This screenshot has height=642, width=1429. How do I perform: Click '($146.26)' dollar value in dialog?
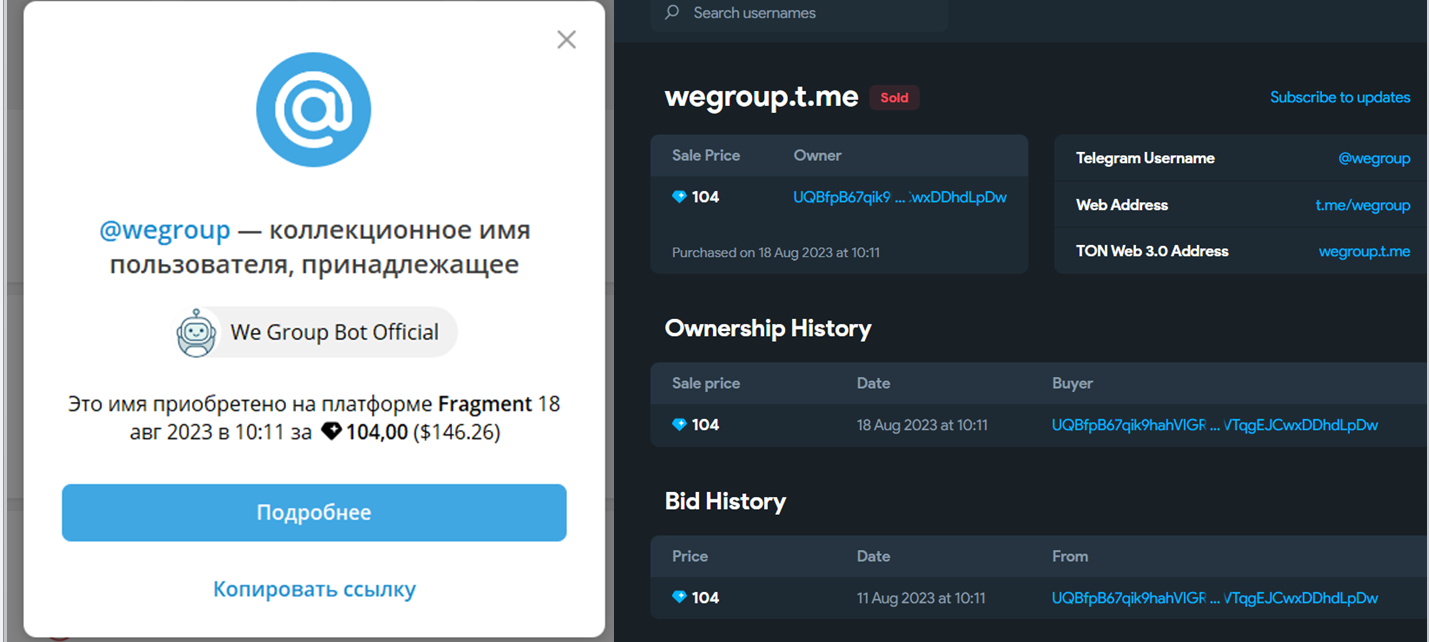point(457,432)
